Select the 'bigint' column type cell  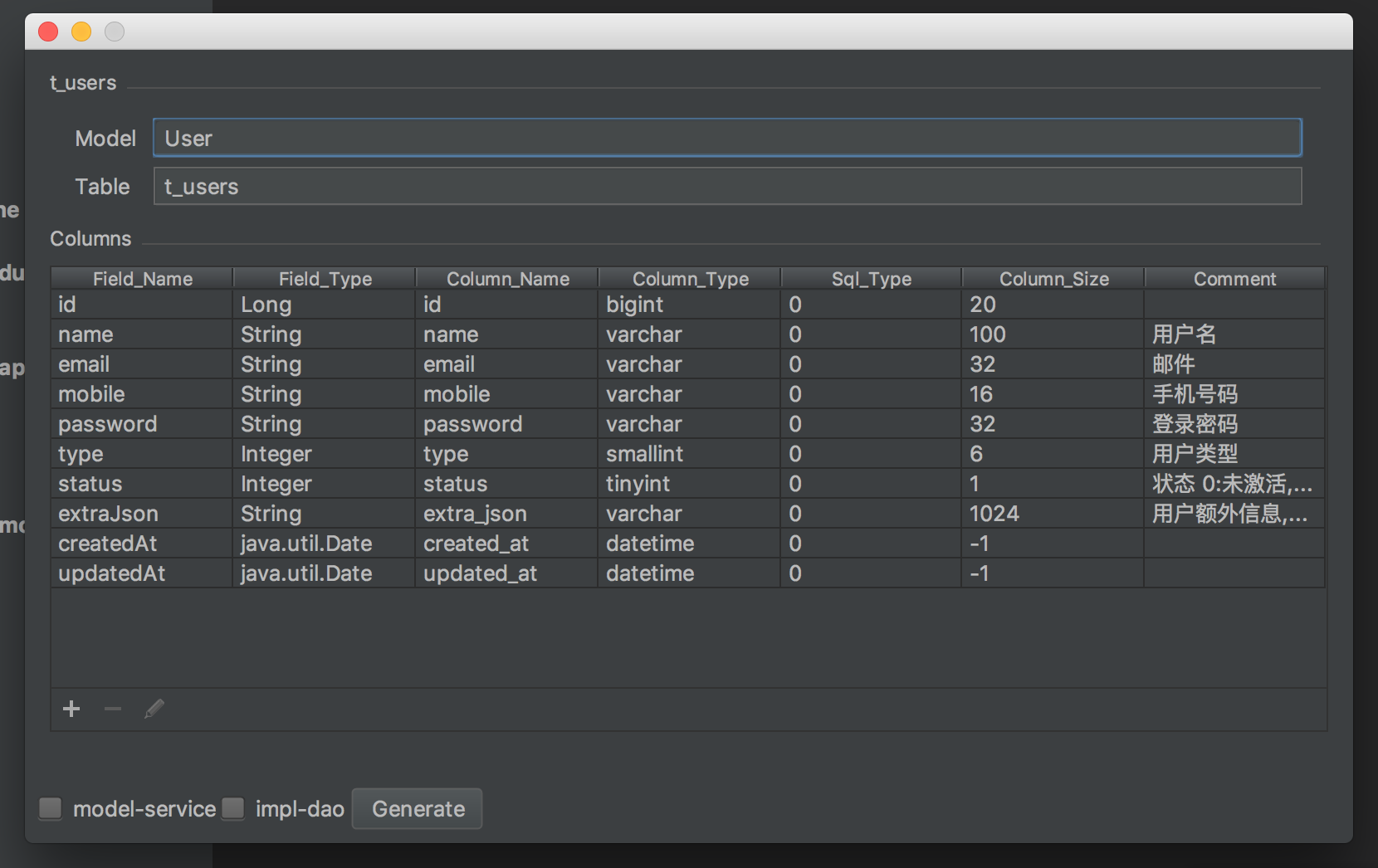coord(690,305)
